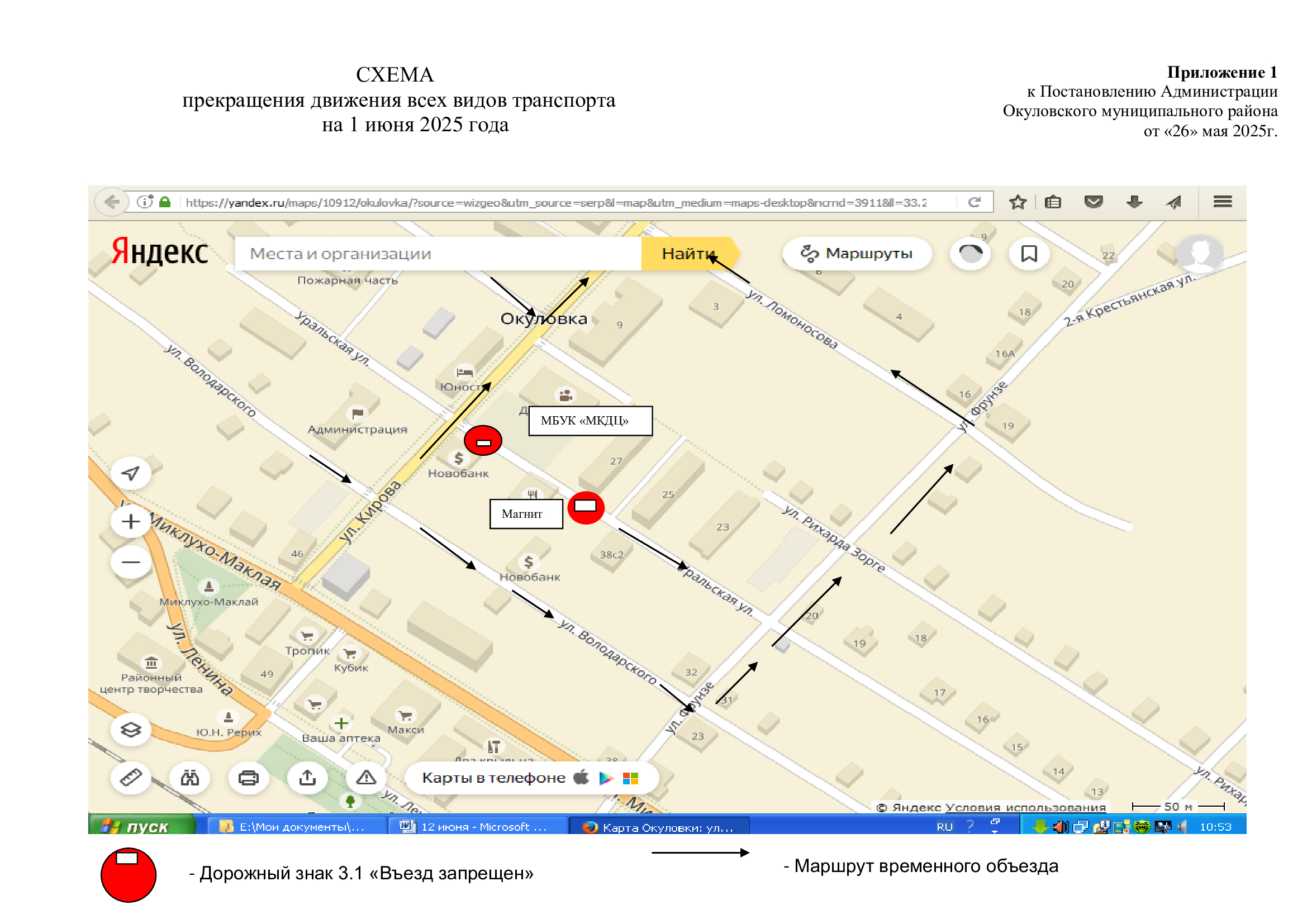The width and height of the screenshot is (1307, 924).
Task: Click the send/share paper plane icon
Action: click(1174, 202)
